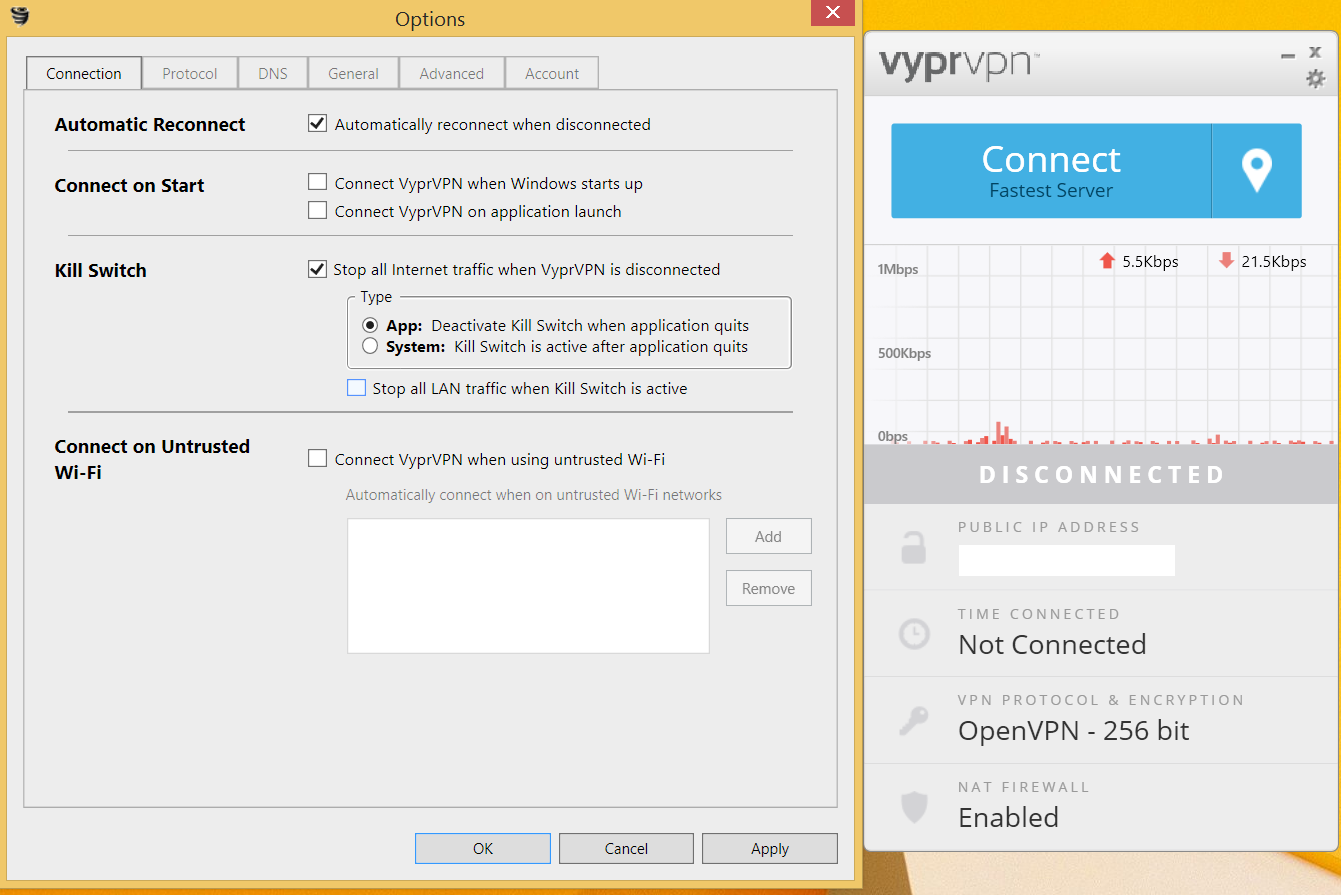The image size is (1341, 895).
Task: Click the server location pin icon
Action: tap(1256, 171)
